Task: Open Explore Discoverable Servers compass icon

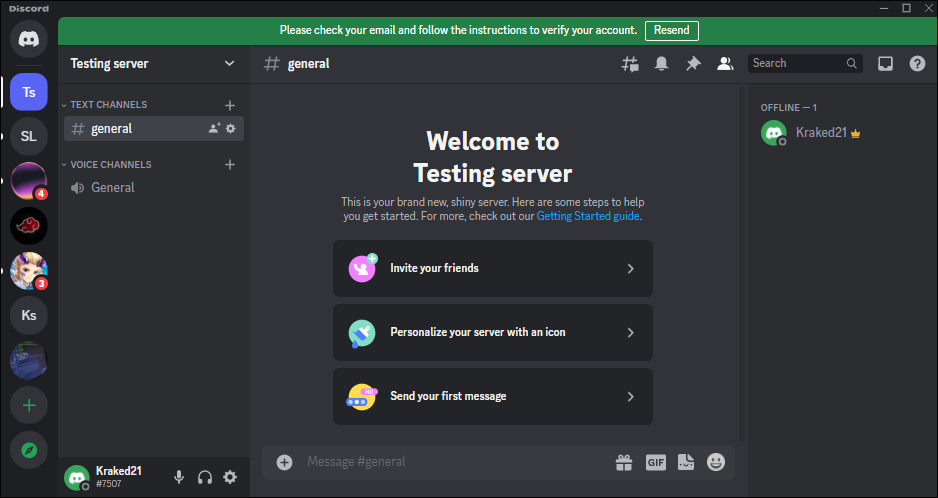Action: coord(29,450)
